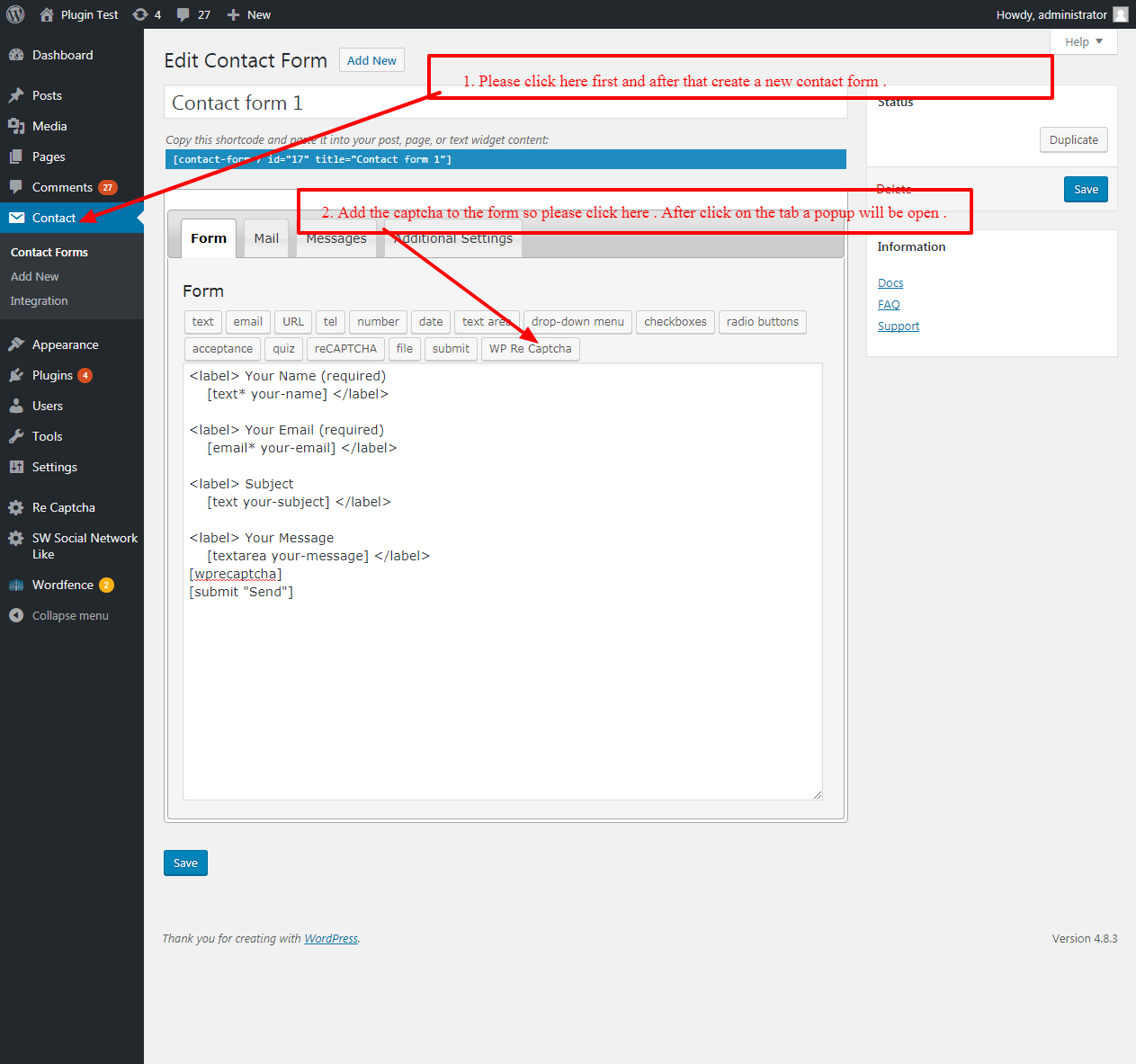Click the home icon beside Plugin Test

coord(47,14)
